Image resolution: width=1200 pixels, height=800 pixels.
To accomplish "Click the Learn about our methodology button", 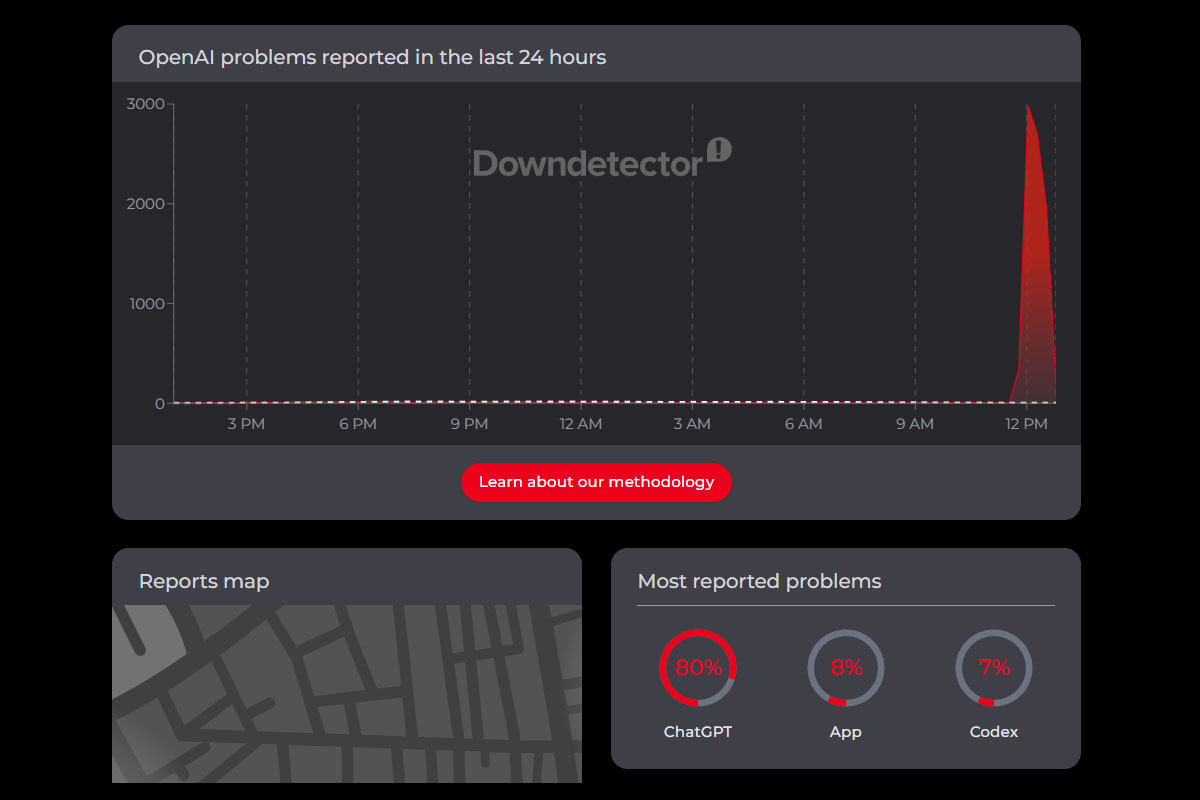I will (x=596, y=482).
